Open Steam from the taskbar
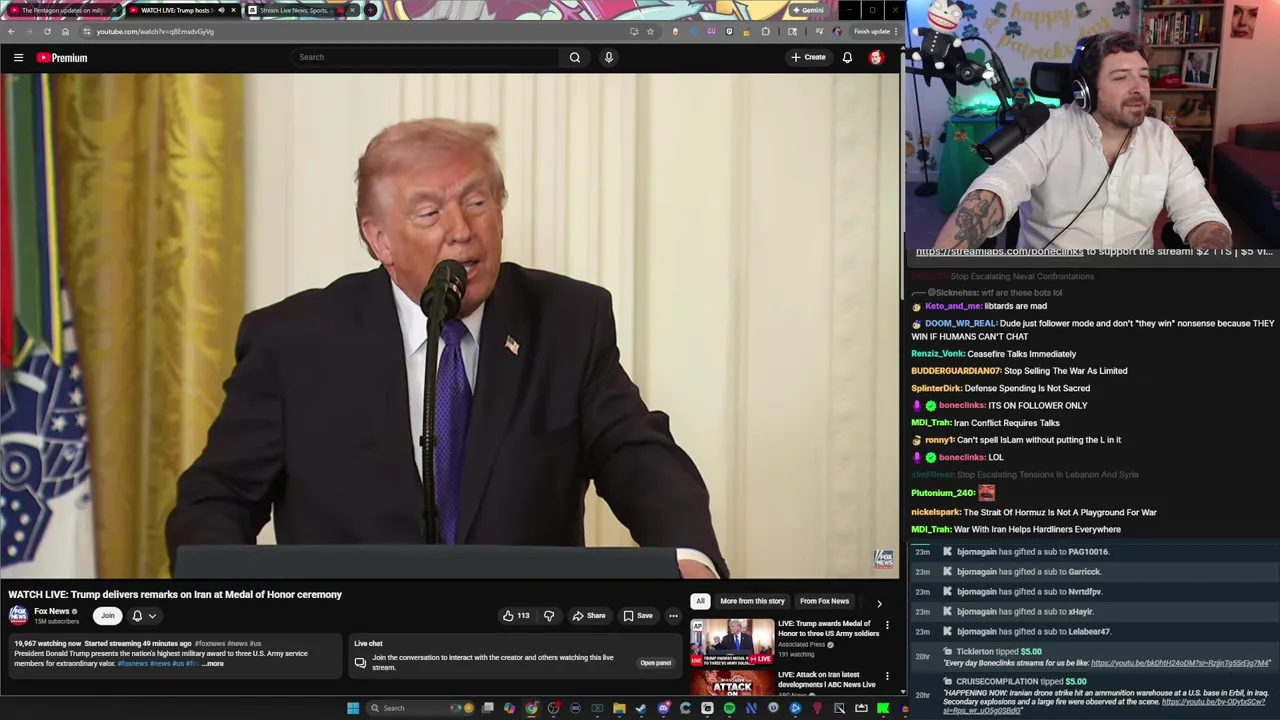This screenshot has width=1280, height=720. 641,708
